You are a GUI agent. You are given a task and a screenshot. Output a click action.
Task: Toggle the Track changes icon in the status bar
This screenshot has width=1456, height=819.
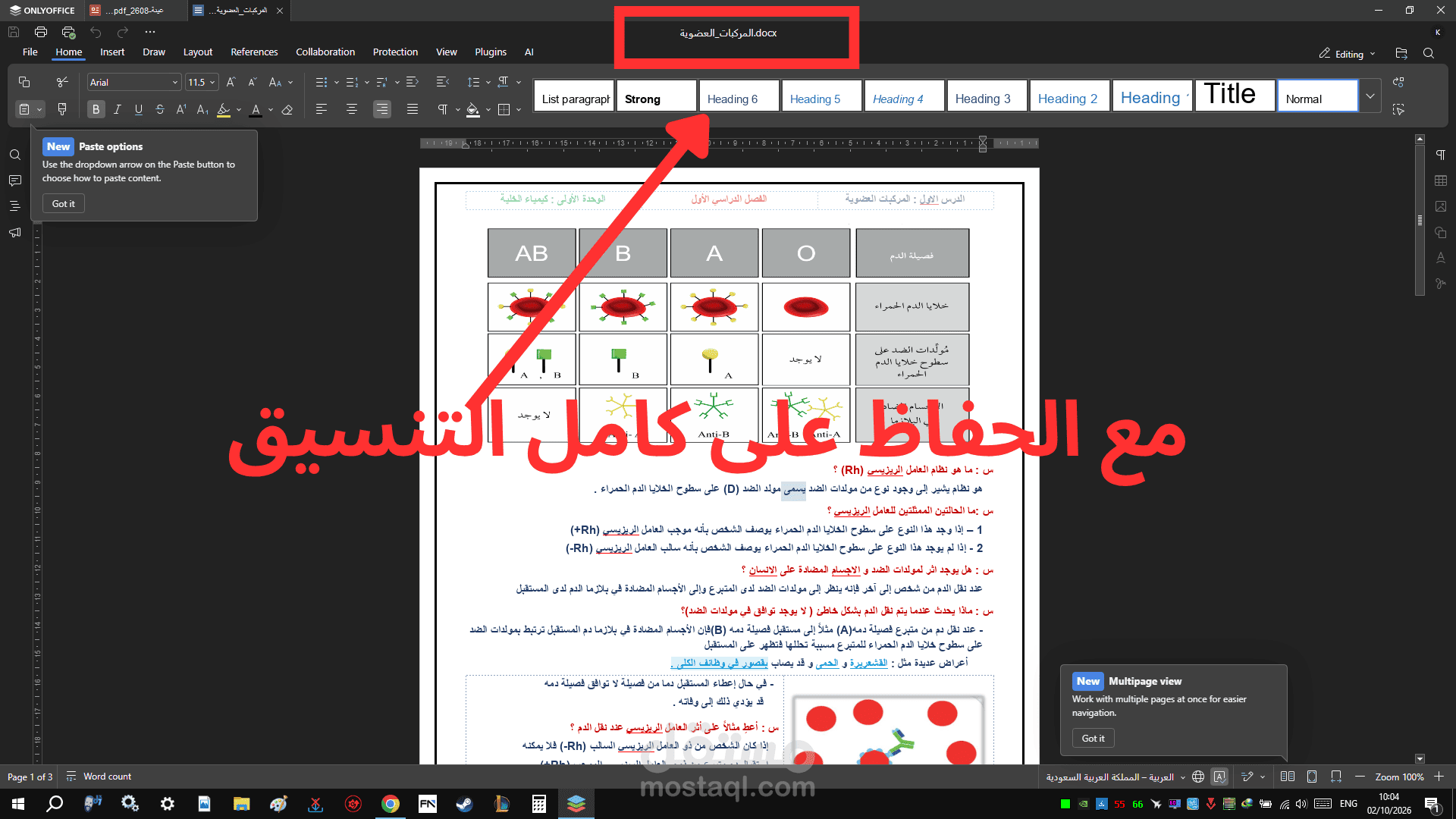(x=1247, y=777)
